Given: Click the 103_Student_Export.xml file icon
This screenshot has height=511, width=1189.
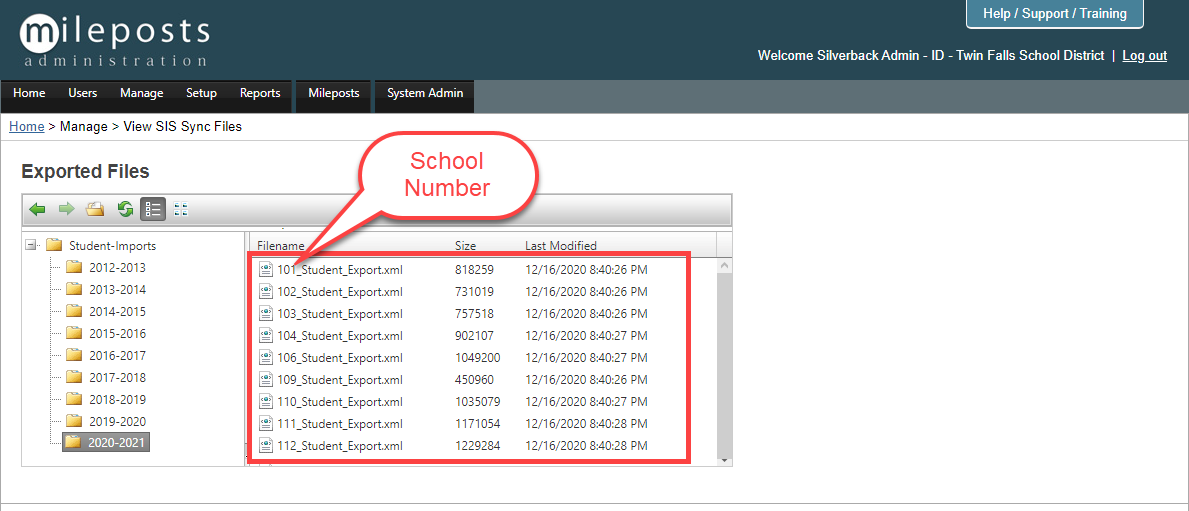Looking at the screenshot, I should (x=265, y=313).
